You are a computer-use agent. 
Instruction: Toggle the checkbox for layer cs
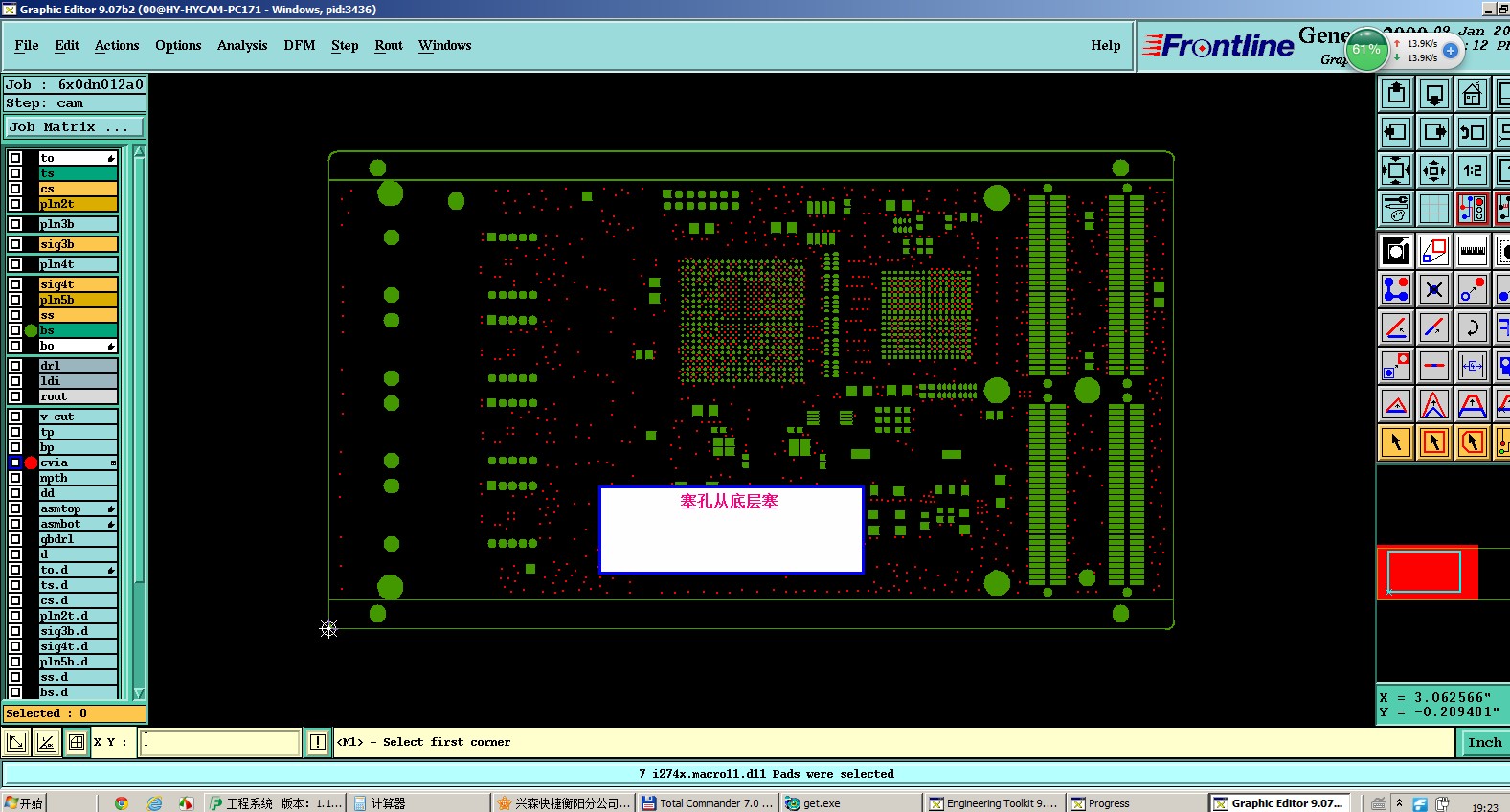tap(15, 189)
